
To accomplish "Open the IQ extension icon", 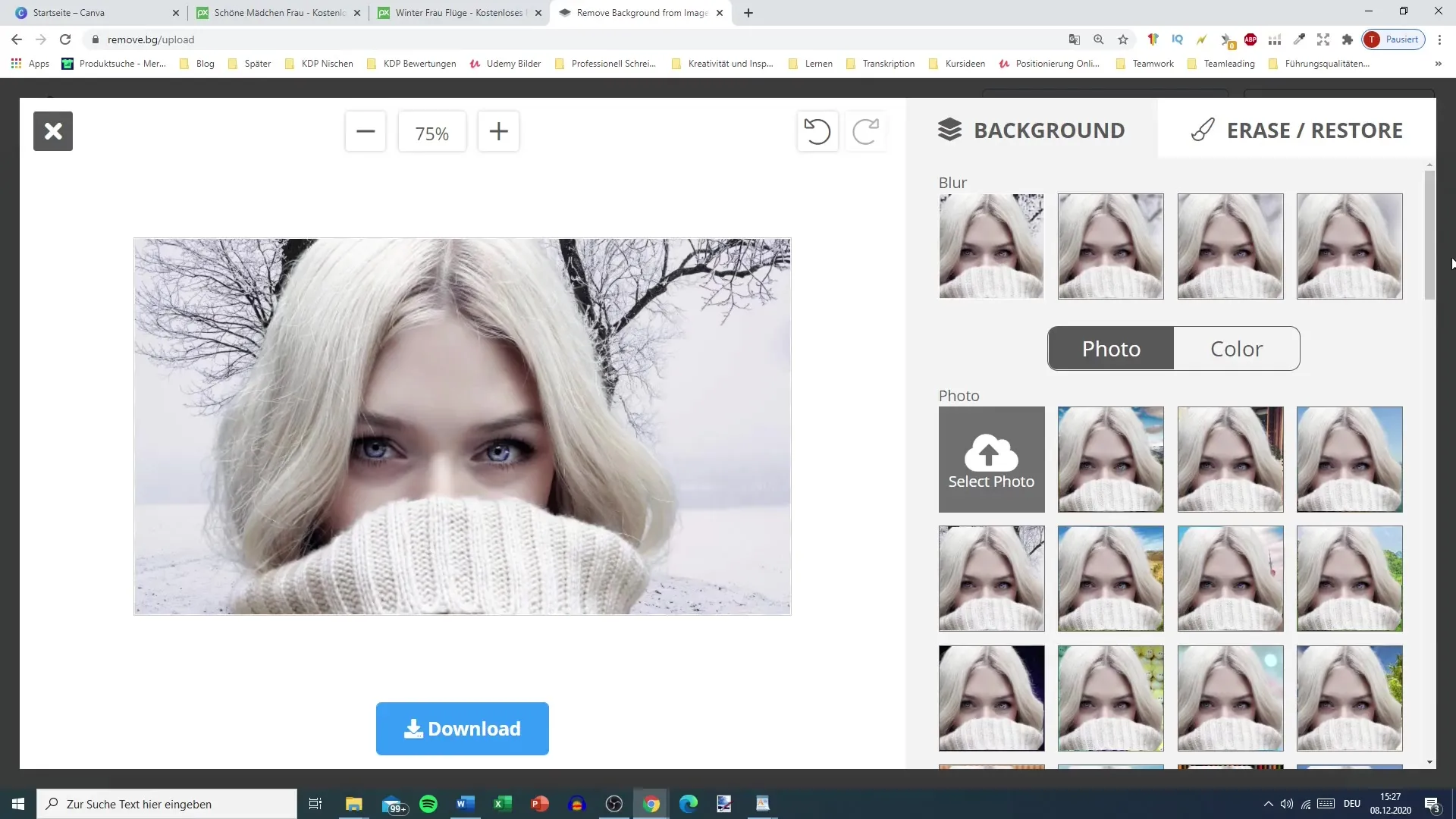I will click(1178, 39).
